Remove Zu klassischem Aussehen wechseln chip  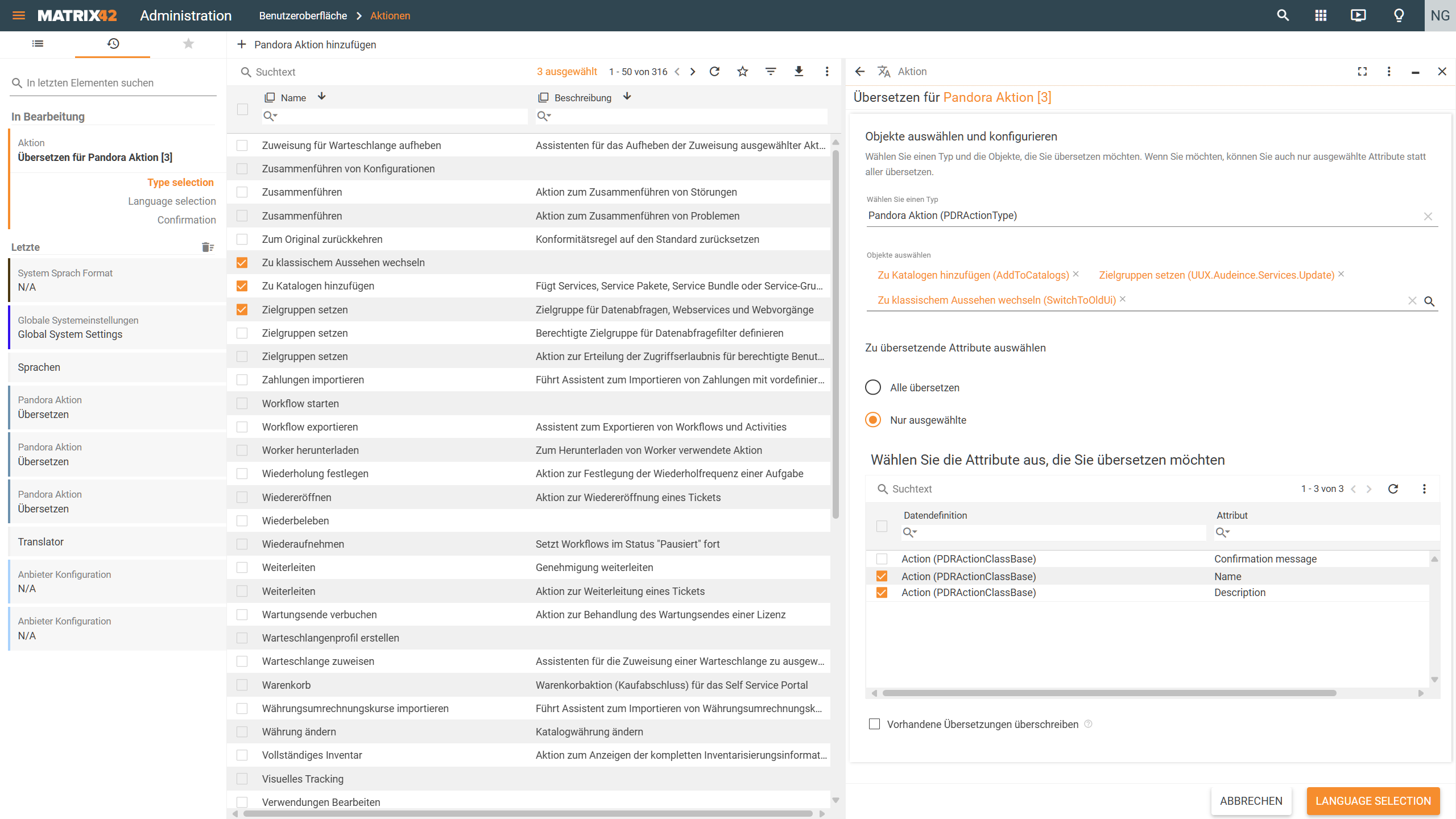point(1122,299)
